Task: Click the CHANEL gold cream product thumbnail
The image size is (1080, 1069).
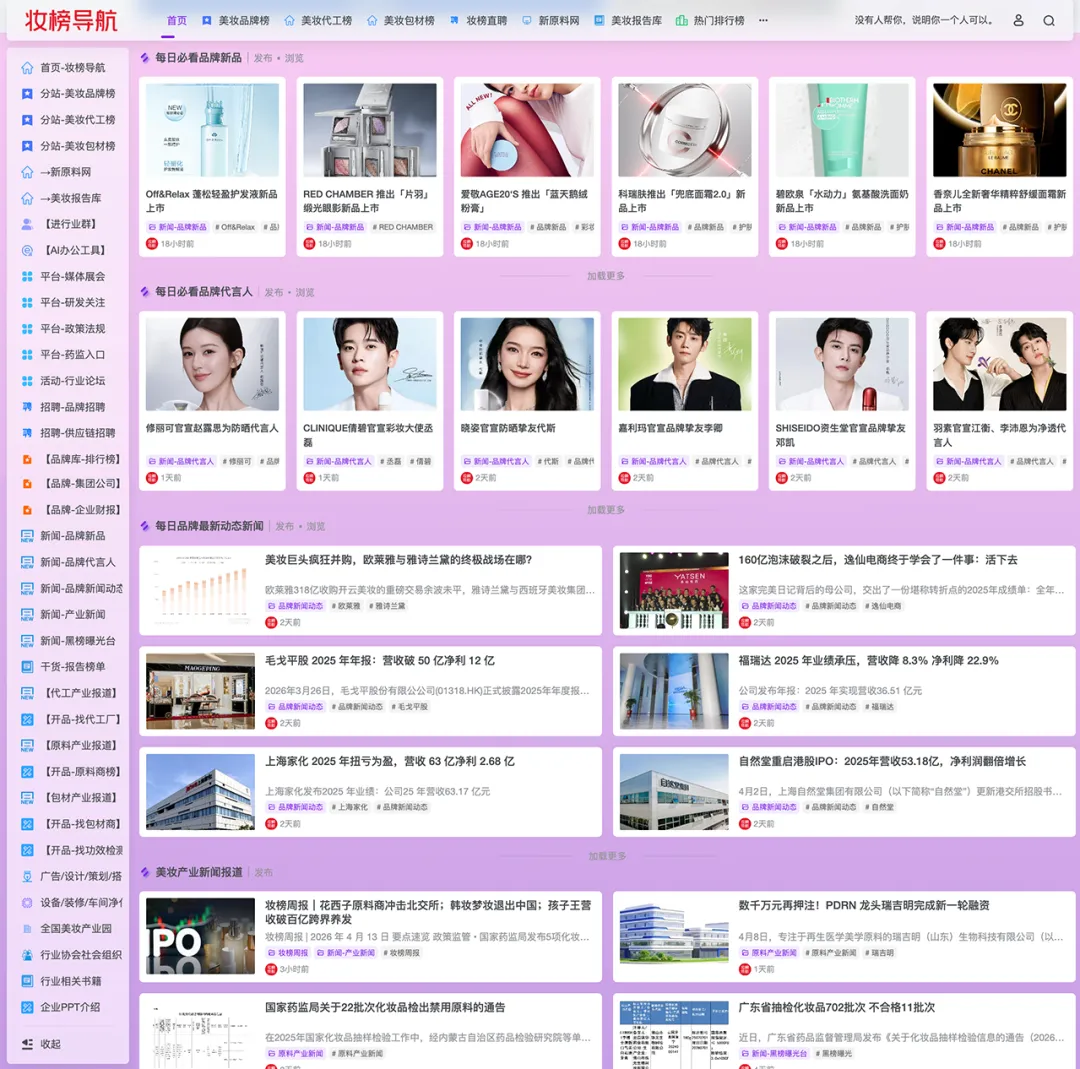Action: [x=999, y=128]
